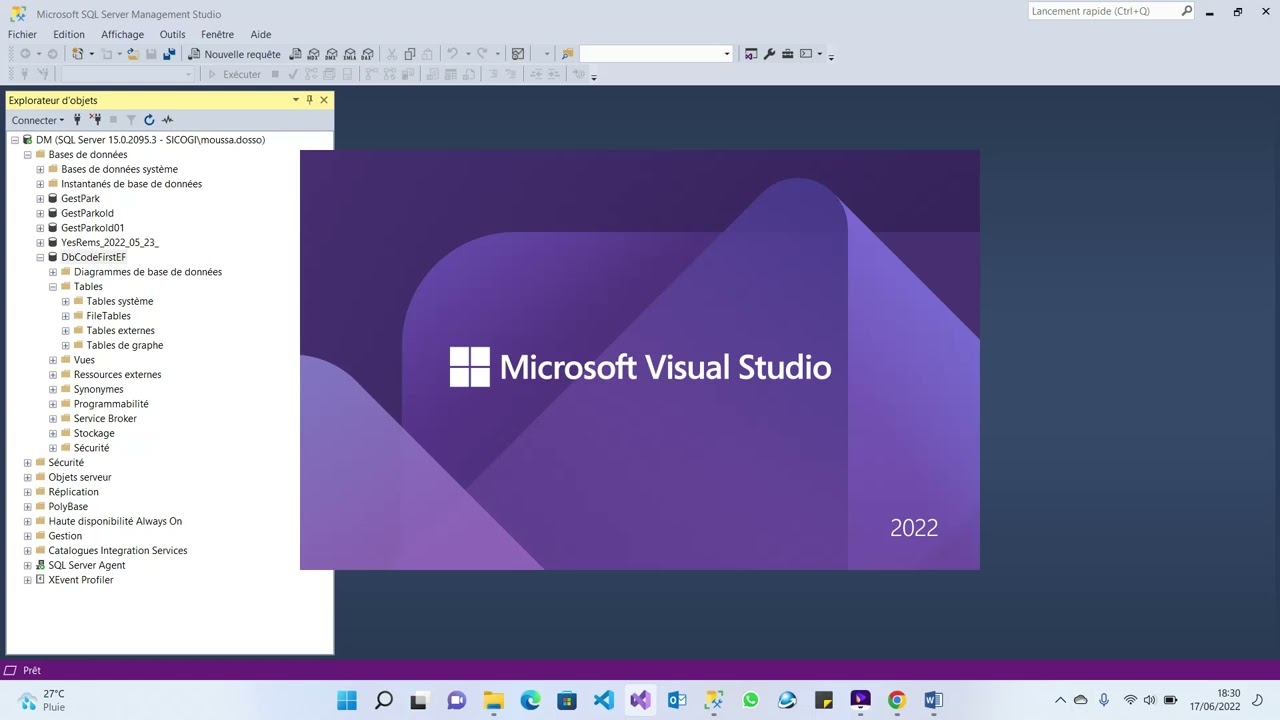This screenshot has height=720, width=1280.
Task: Click the wrench icon in toolbar
Action: click(x=769, y=54)
